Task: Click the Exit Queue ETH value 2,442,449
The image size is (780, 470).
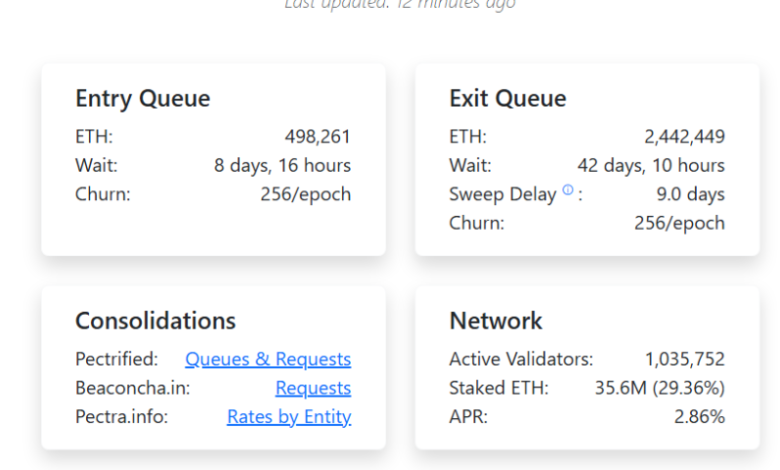Action: click(684, 137)
